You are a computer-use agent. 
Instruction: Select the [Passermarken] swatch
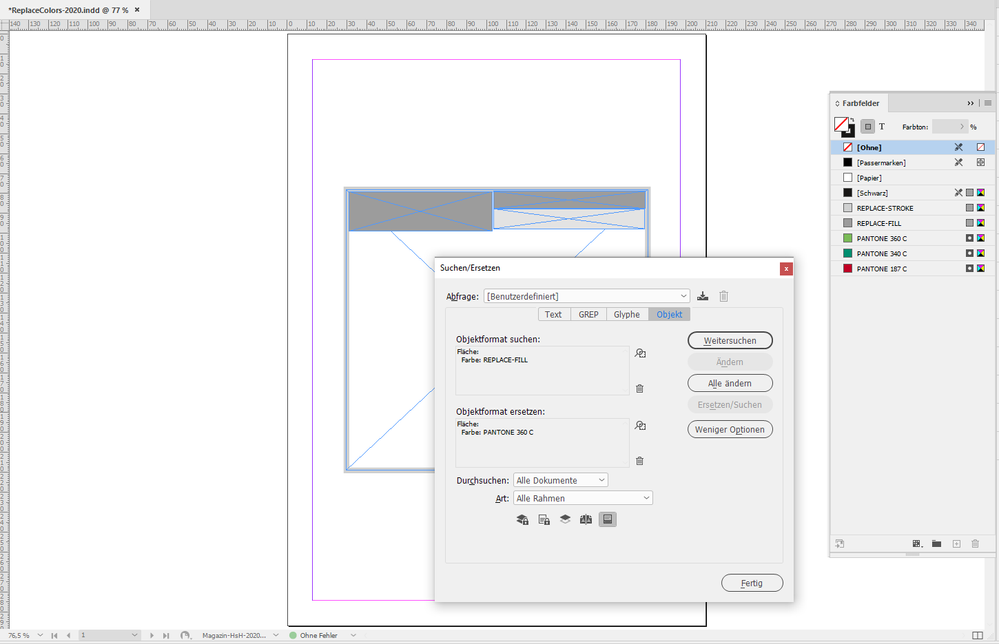912,162
